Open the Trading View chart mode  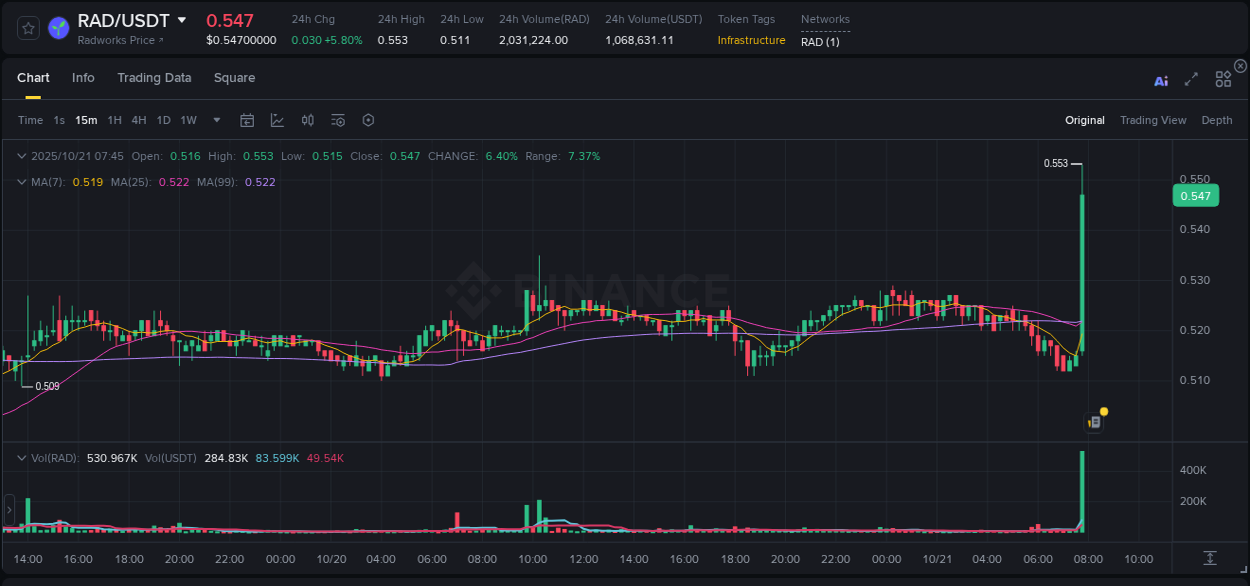click(1152, 119)
